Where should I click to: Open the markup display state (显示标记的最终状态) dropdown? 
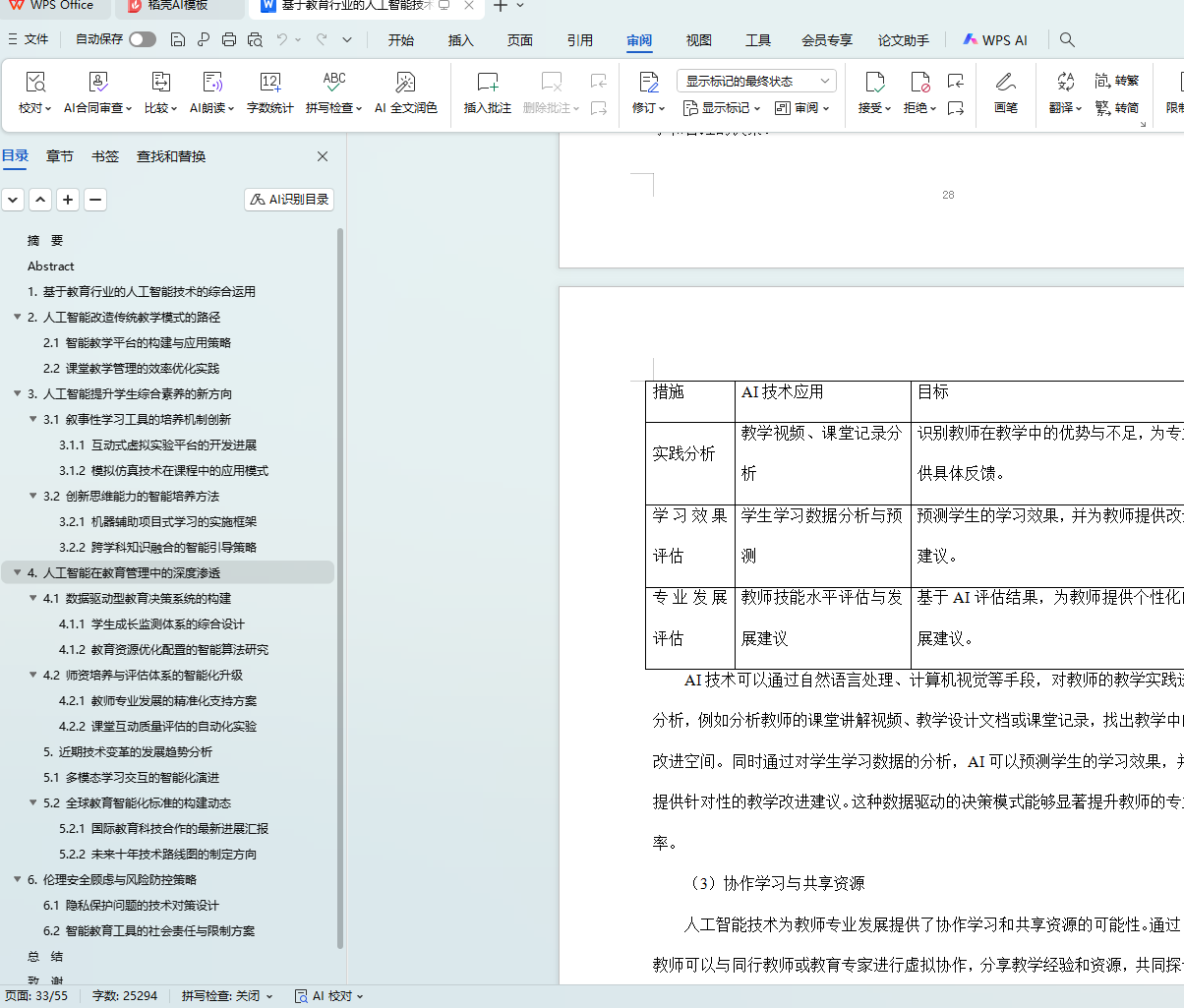[x=756, y=81]
